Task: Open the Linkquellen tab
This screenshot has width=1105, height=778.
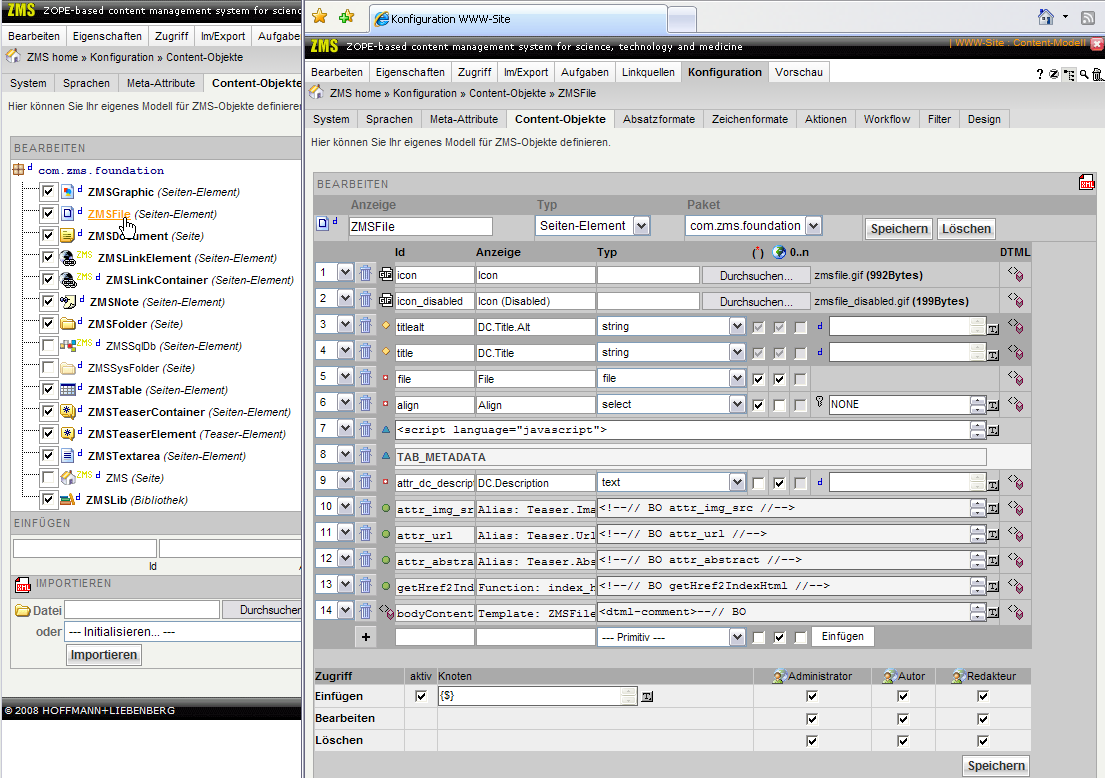Action: 648,72
